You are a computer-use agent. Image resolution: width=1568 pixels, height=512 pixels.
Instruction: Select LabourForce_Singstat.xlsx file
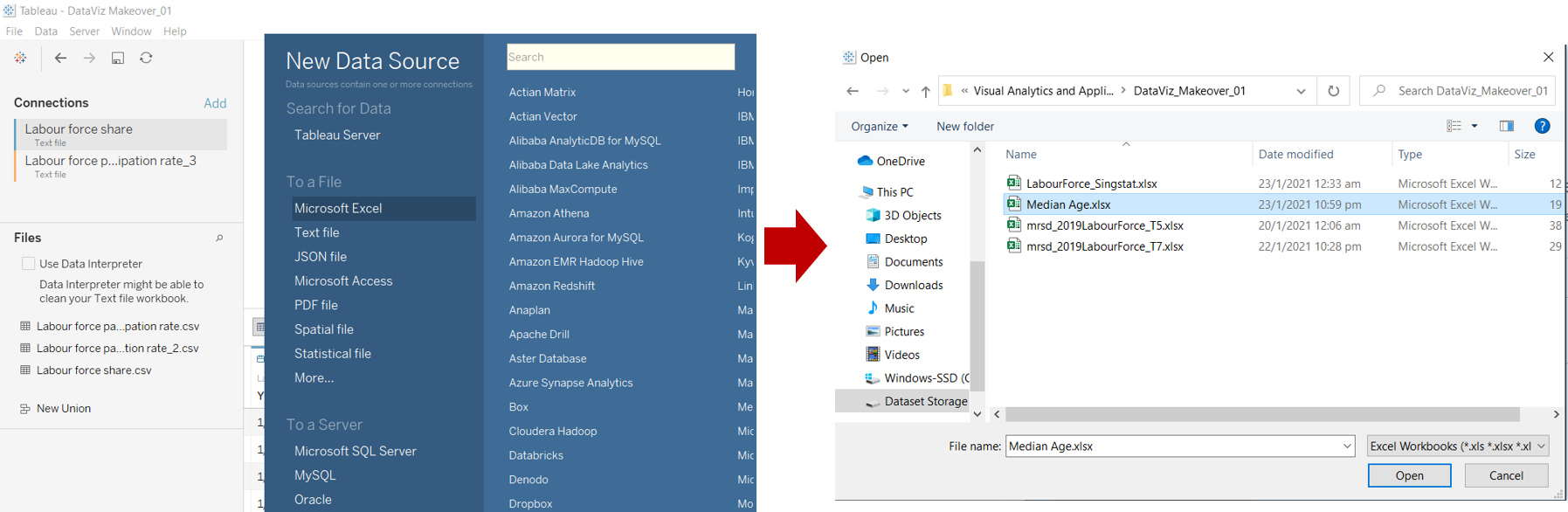[x=1091, y=183]
